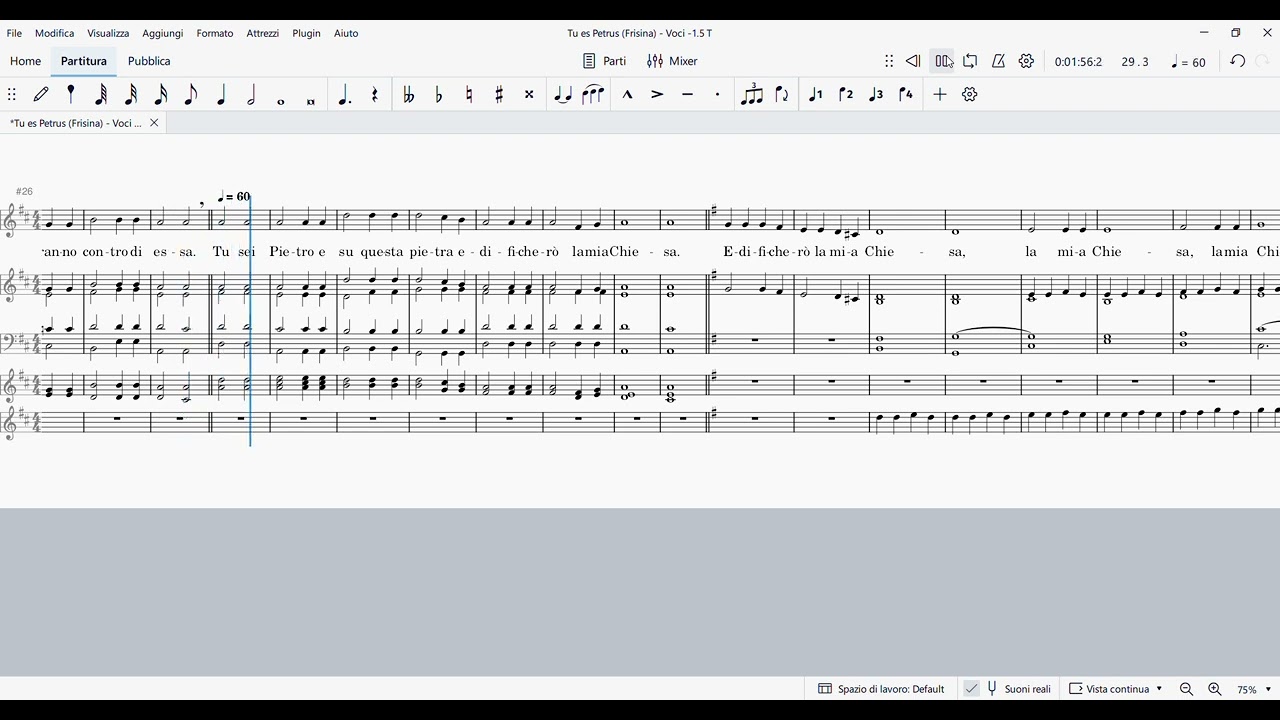The width and height of the screenshot is (1280, 720).
Task: Toggle Suoni reali (concert pitch)
Action: point(1008,689)
